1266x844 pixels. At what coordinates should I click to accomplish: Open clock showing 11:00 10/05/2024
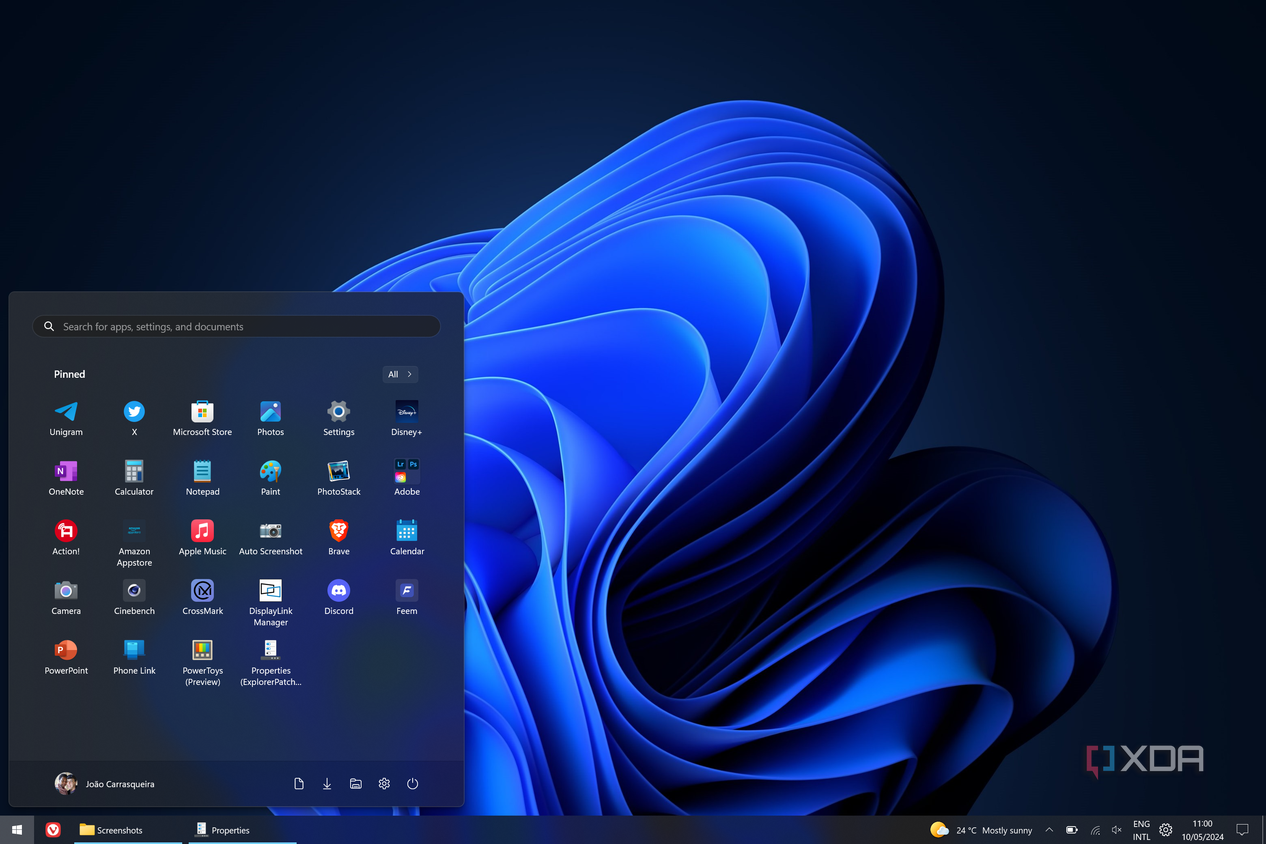click(x=1202, y=830)
